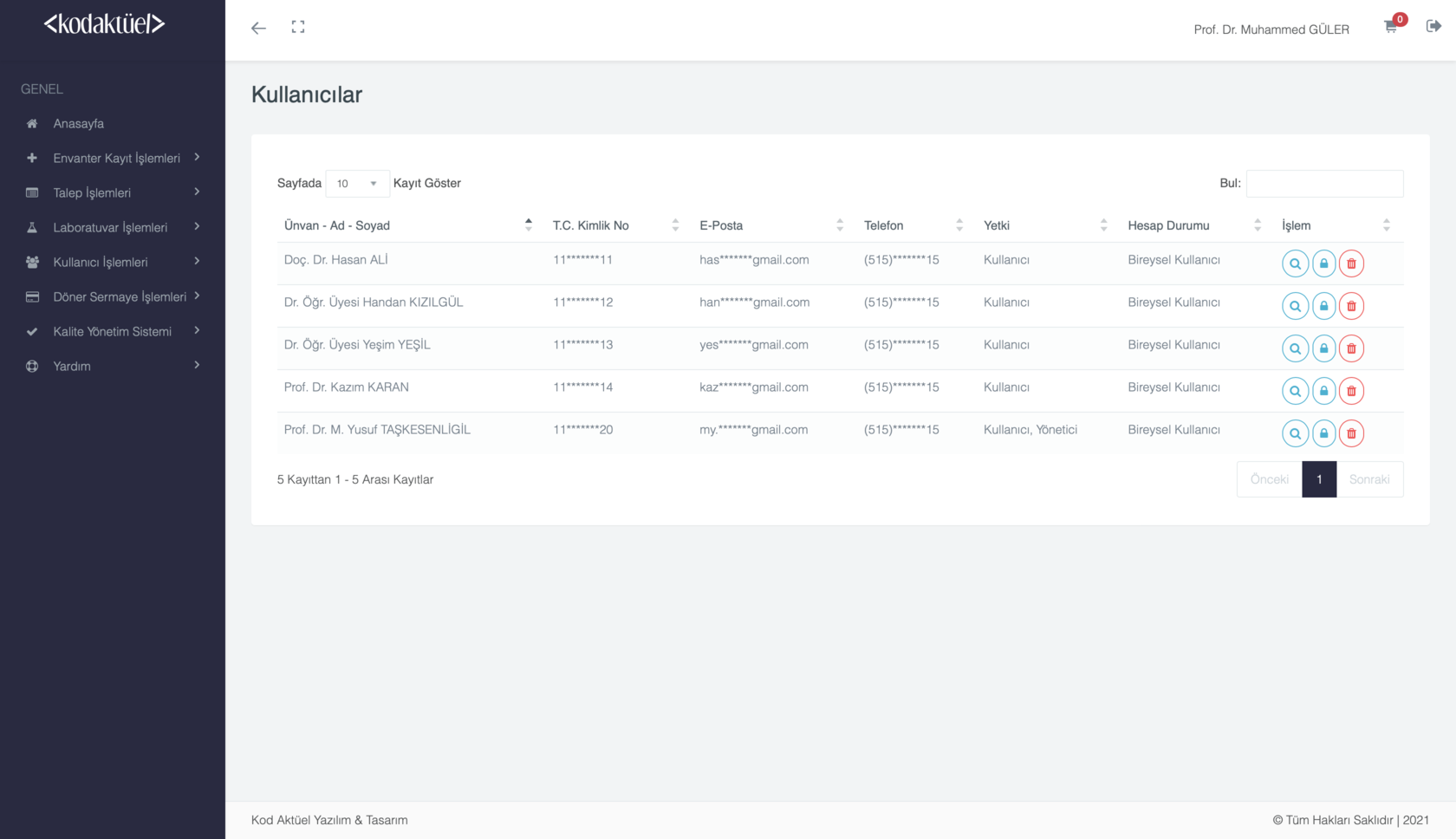Delete user Prof. Dr. Kazım KARAN
The width and height of the screenshot is (1456, 839).
click(1351, 391)
